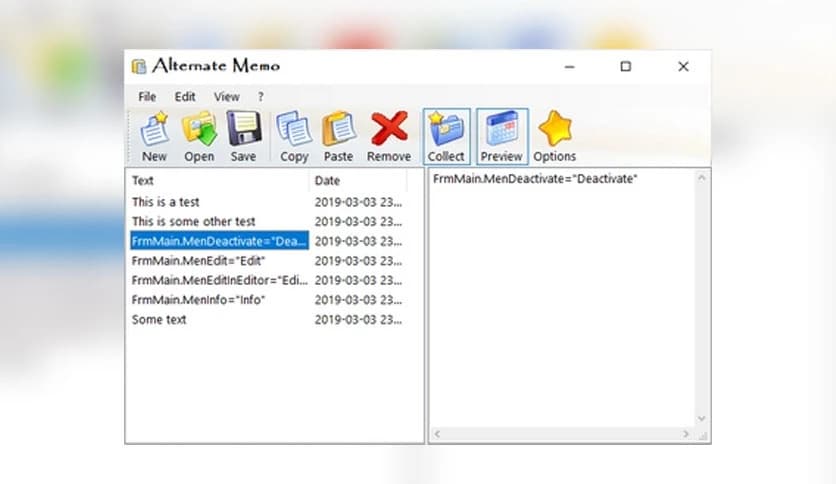Remove entry using the red X icon

388,136
